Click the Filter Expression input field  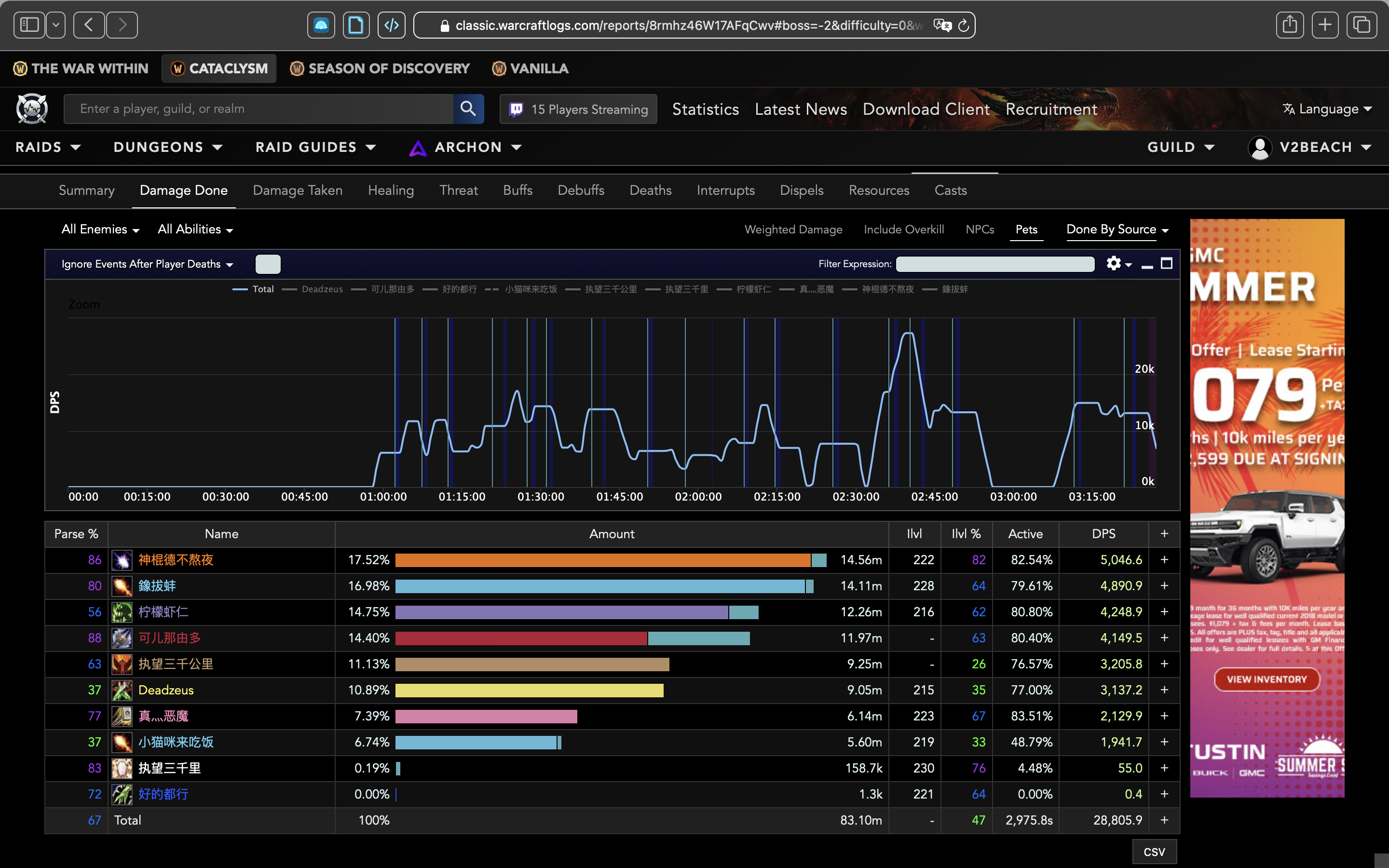click(995, 263)
